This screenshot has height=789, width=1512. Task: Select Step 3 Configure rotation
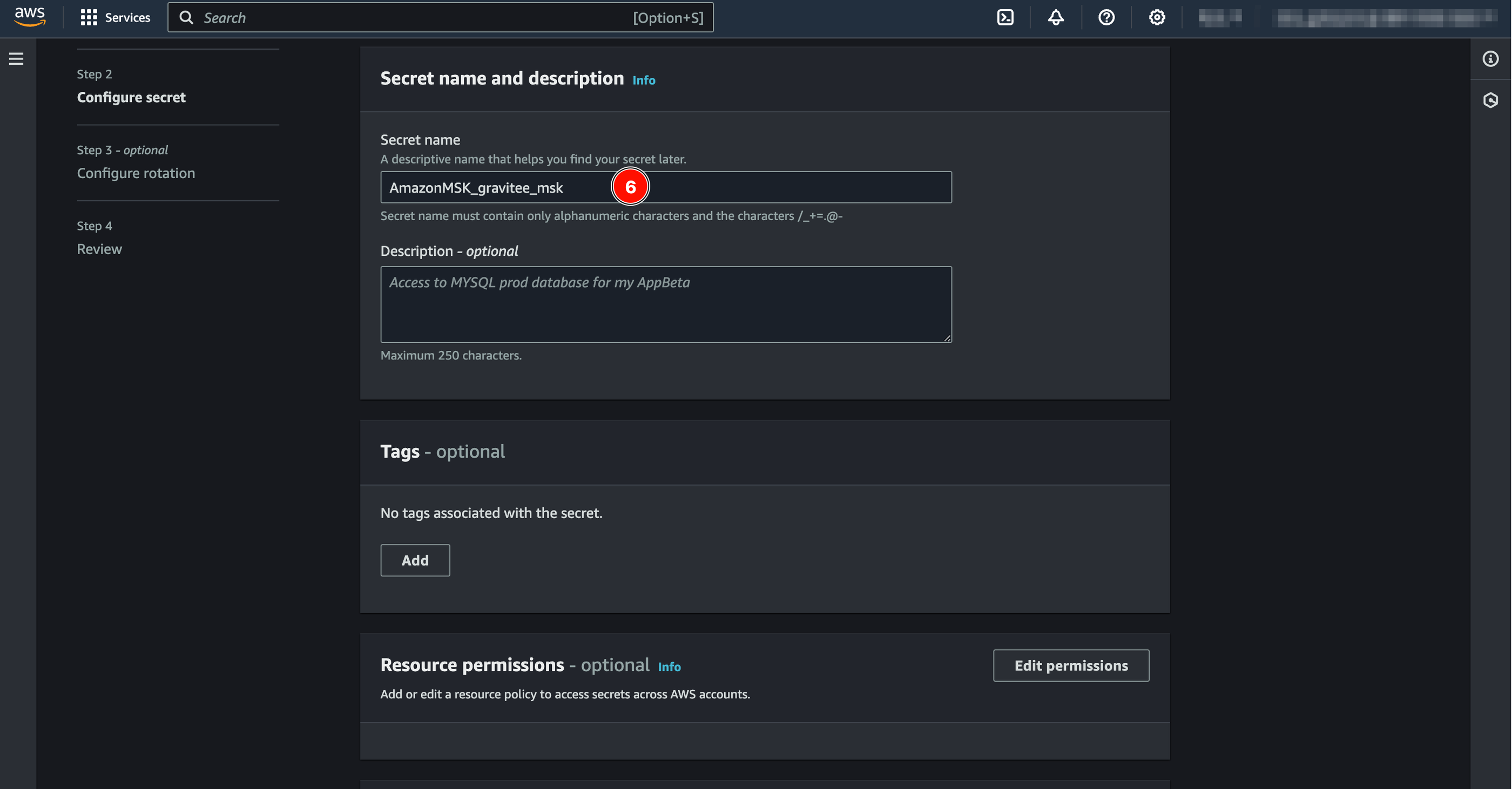tap(136, 173)
